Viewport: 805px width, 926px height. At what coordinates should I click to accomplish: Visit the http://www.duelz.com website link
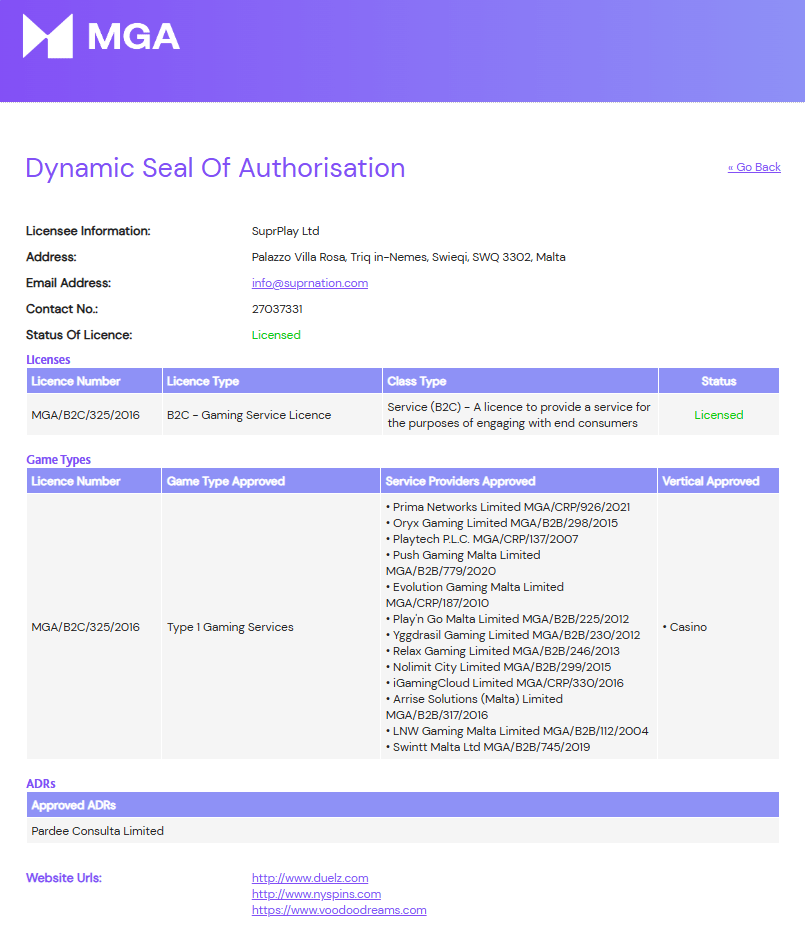(310, 878)
